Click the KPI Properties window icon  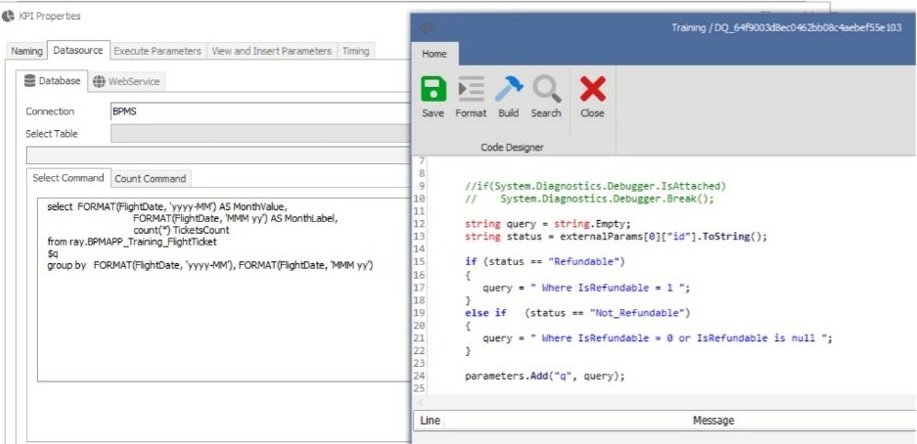[x=8, y=16]
